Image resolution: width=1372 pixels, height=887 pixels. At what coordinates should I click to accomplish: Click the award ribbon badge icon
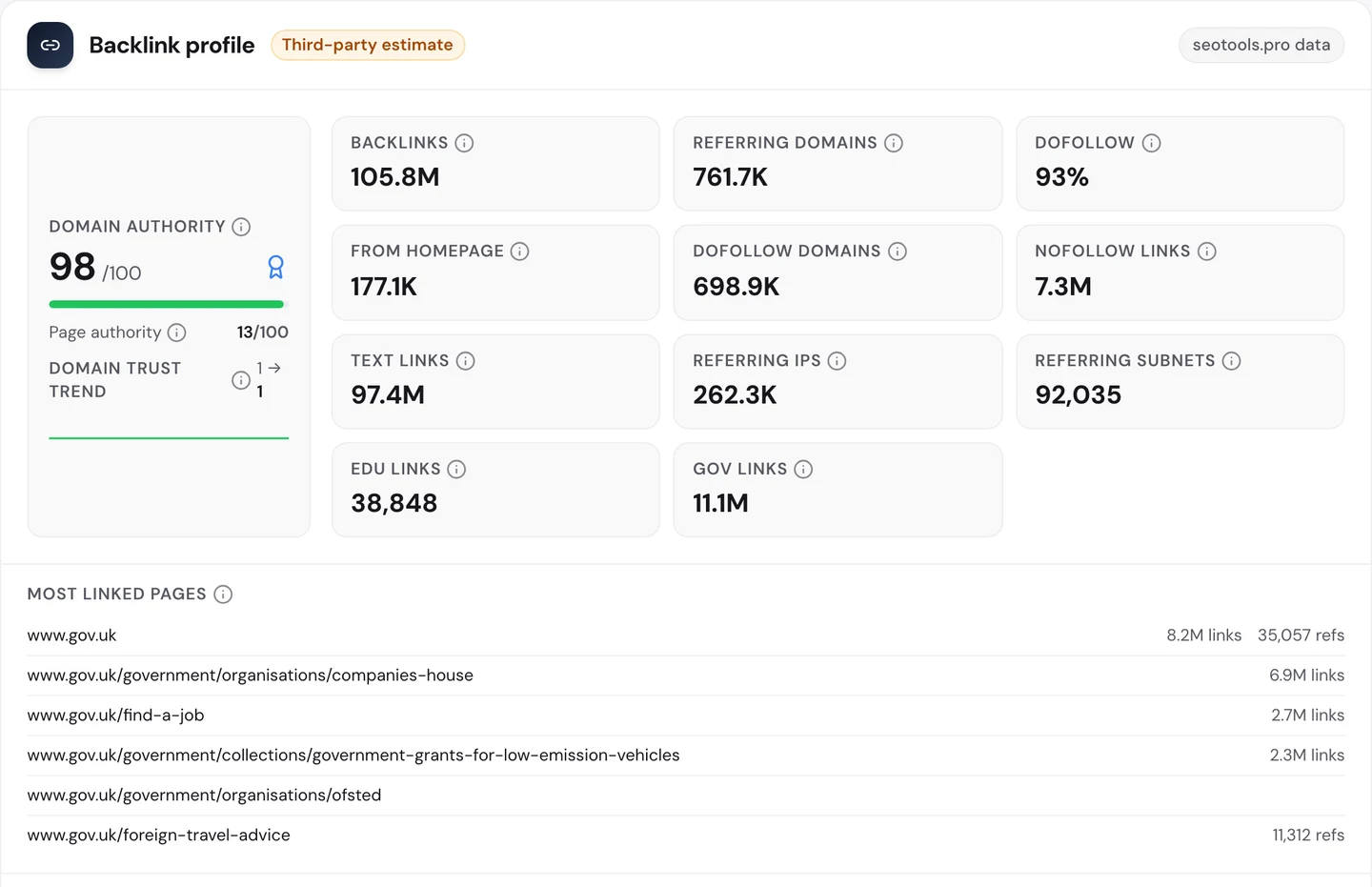[276, 267]
